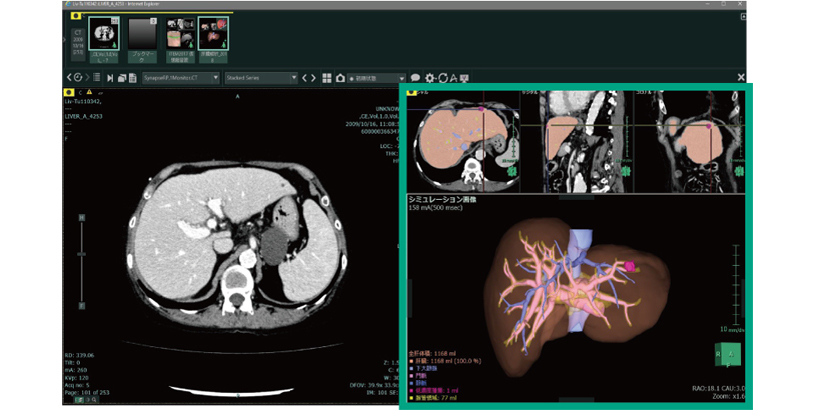Image resolution: width=816 pixels, height=410 pixels.
Task: Click the expand icon at top-right of thumbnail strip
Action: [x=743, y=17]
